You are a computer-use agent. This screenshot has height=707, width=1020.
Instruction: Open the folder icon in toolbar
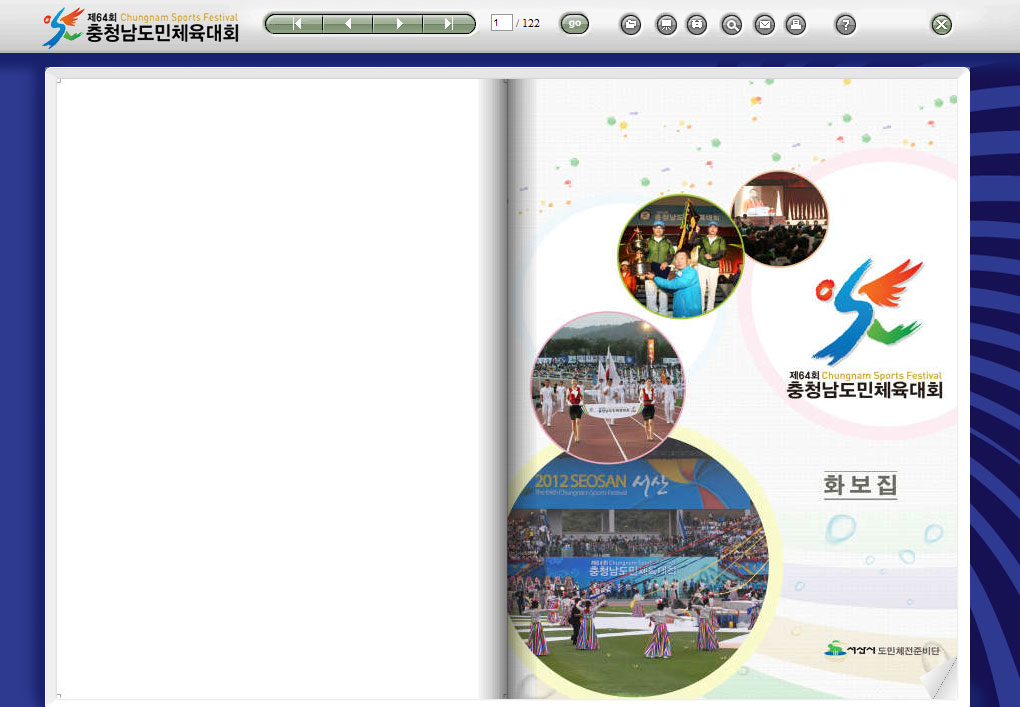630,25
